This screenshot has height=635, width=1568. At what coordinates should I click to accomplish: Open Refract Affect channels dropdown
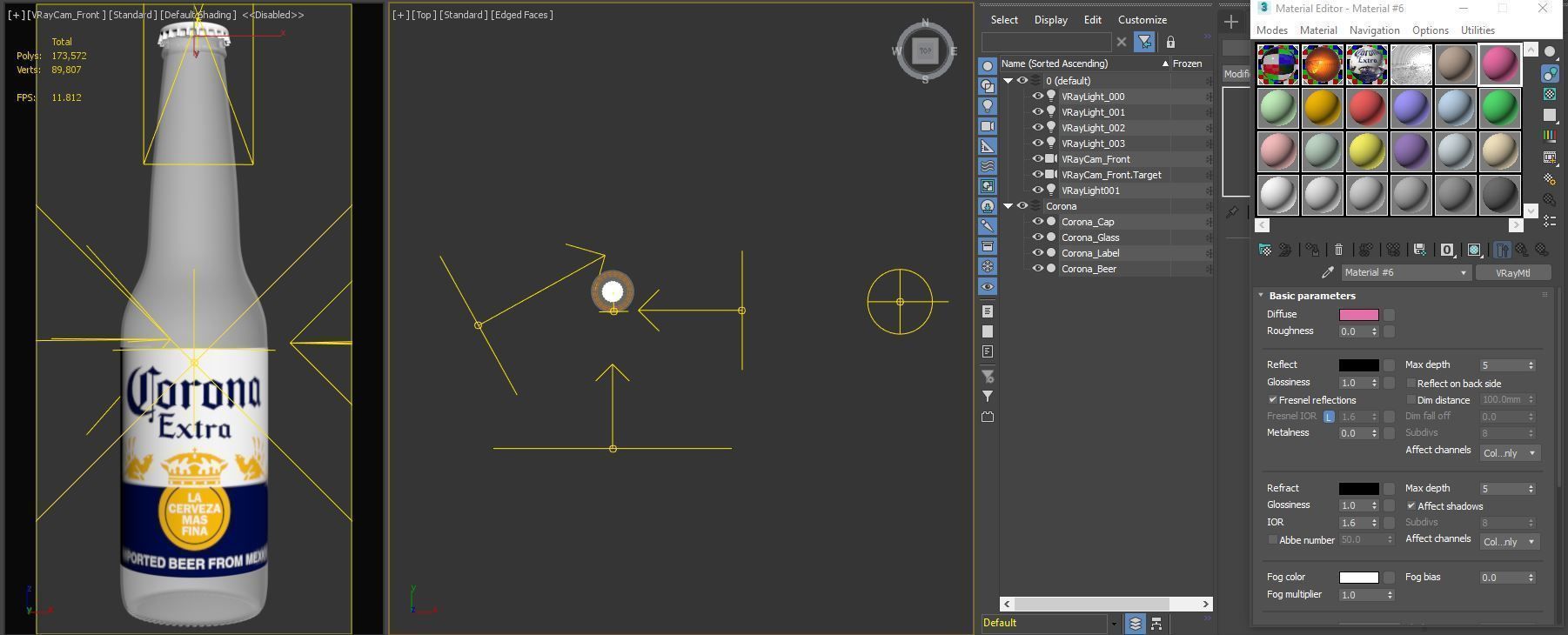point(1510,542)
